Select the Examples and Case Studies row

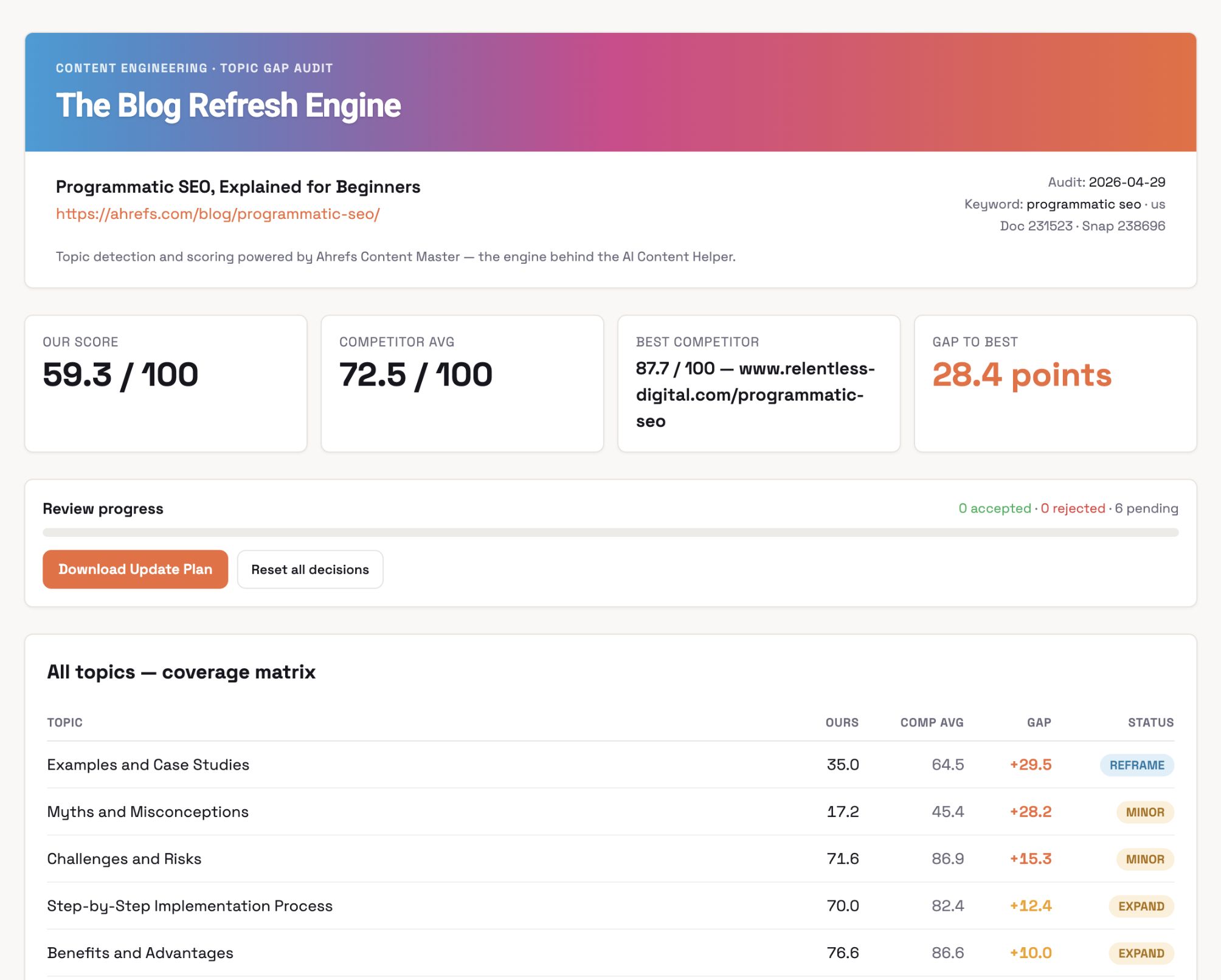point(610,765)
